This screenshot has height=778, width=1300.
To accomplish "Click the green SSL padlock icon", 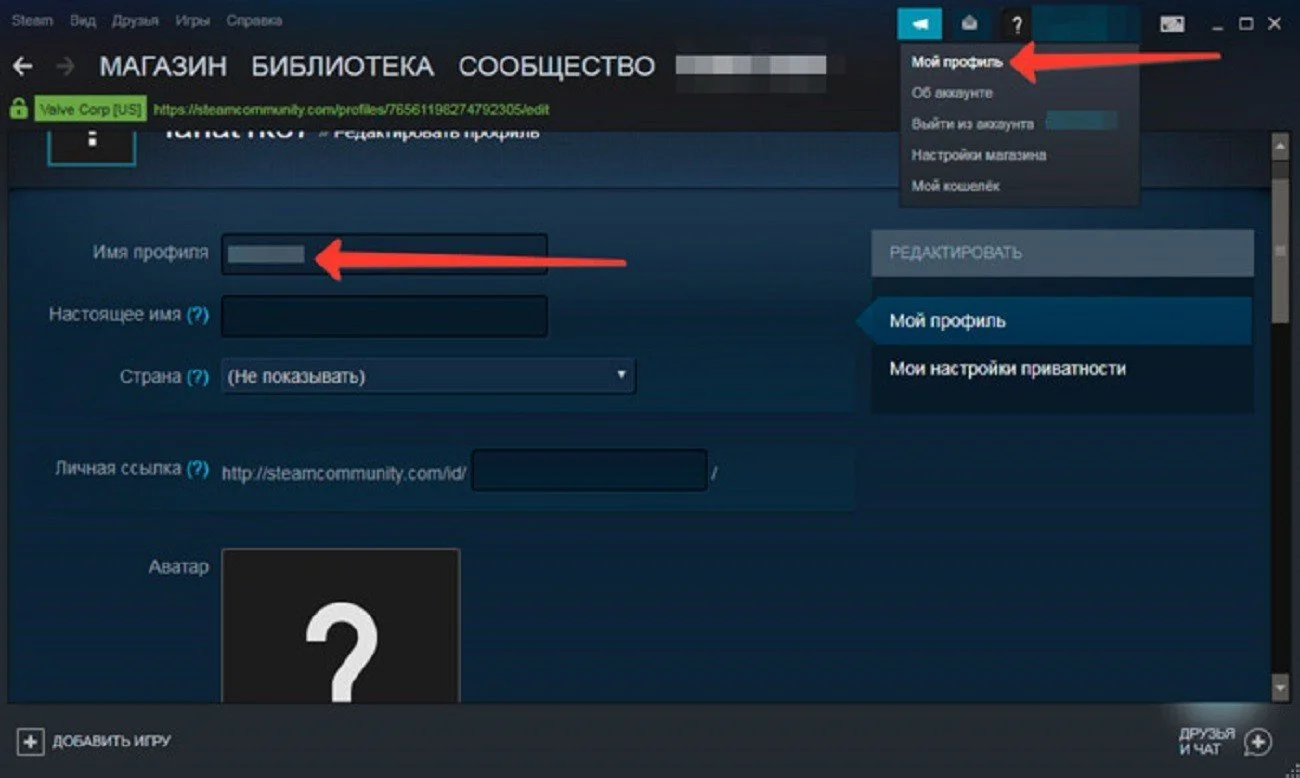I will tap(18, 107).
